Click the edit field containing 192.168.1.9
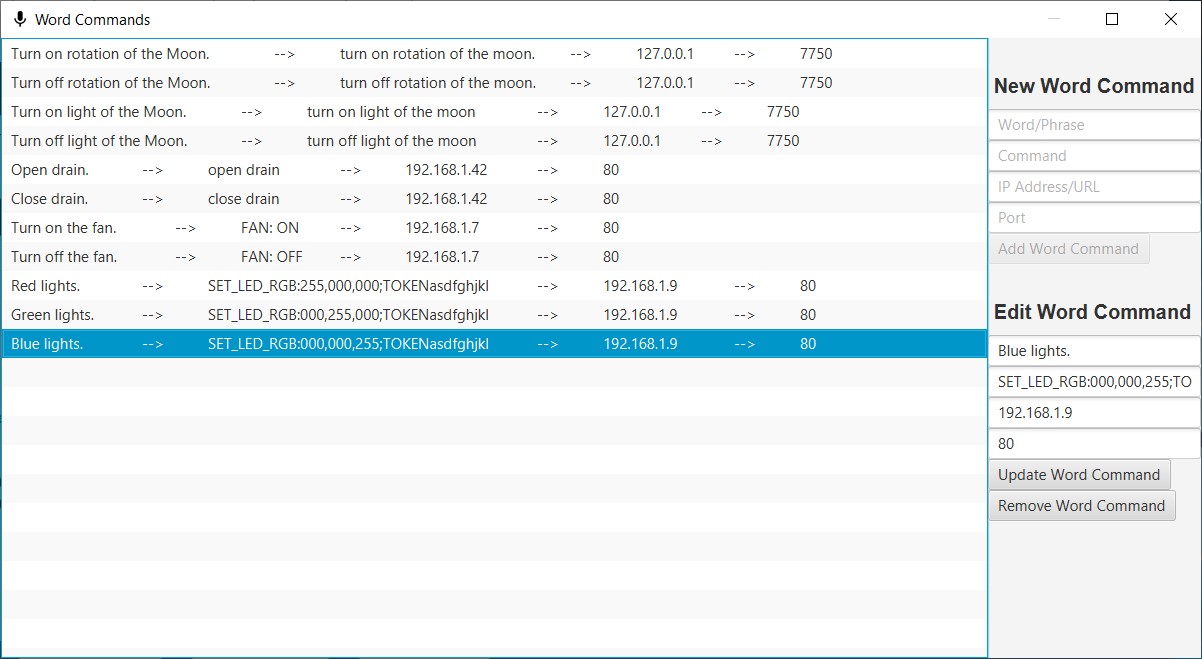This screenshot has height=659, width=1202. pyautogui.click(x=1094, y=412)
